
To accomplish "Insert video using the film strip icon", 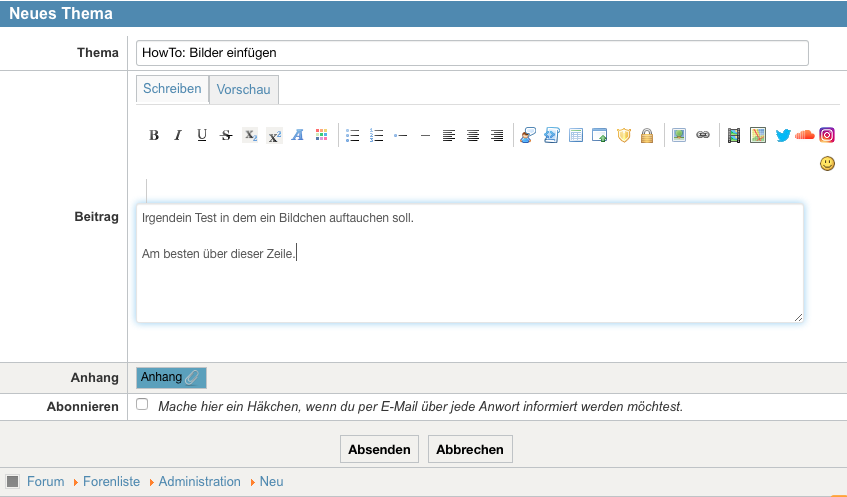I will (734, 136).
